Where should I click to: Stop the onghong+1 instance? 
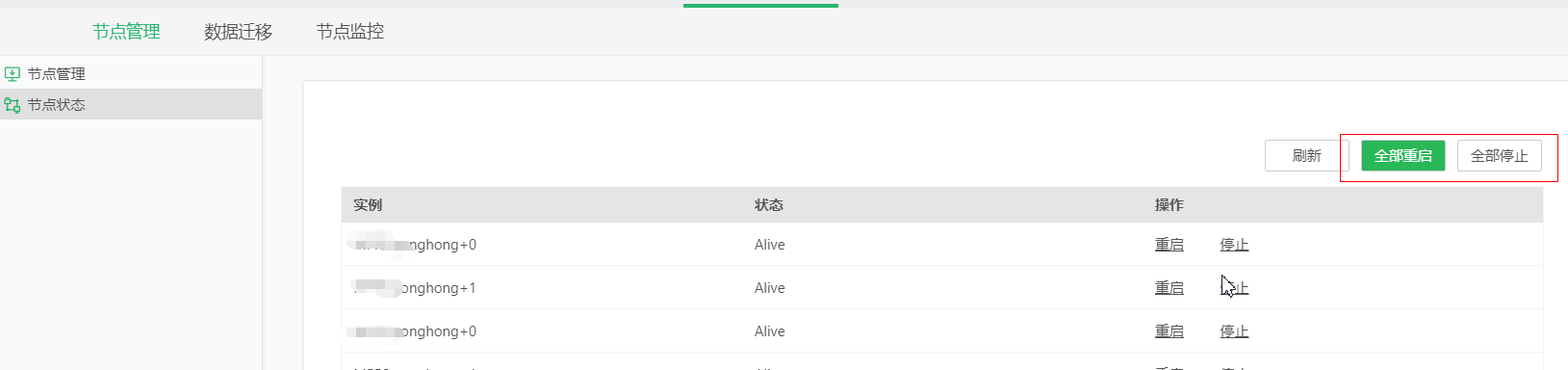pyautogui.click(x=1234, y=288)
